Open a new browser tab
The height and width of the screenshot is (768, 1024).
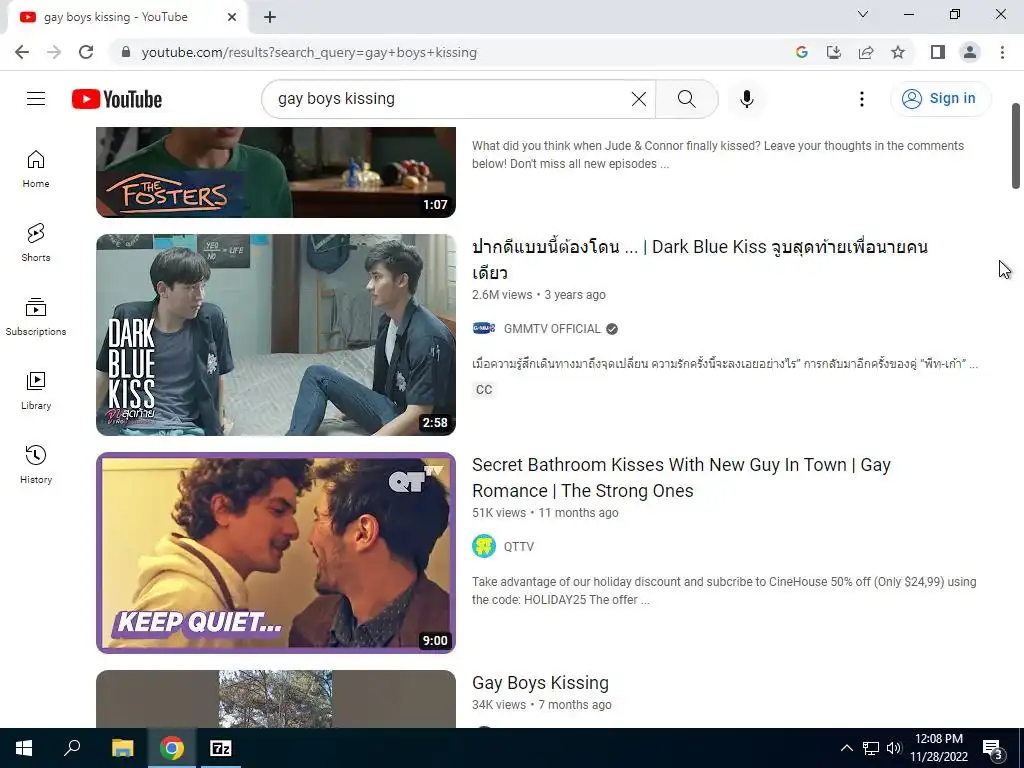point(270,17)
